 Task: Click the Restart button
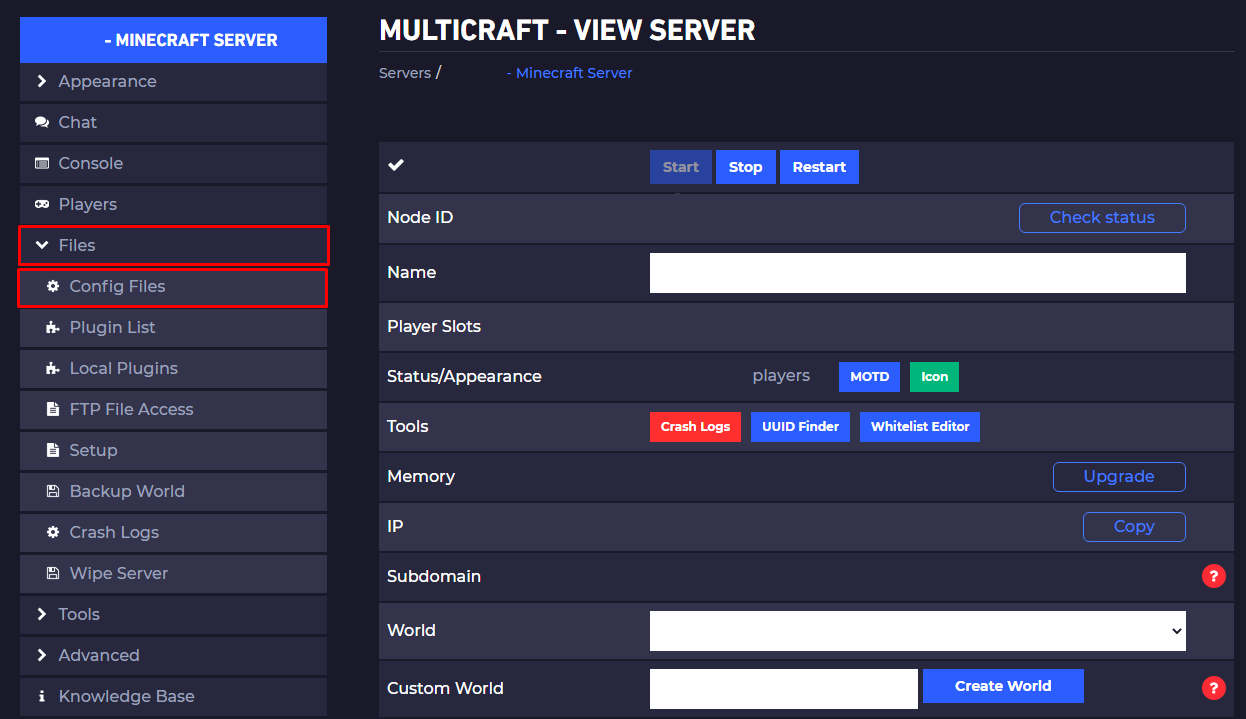click(818, 166)
